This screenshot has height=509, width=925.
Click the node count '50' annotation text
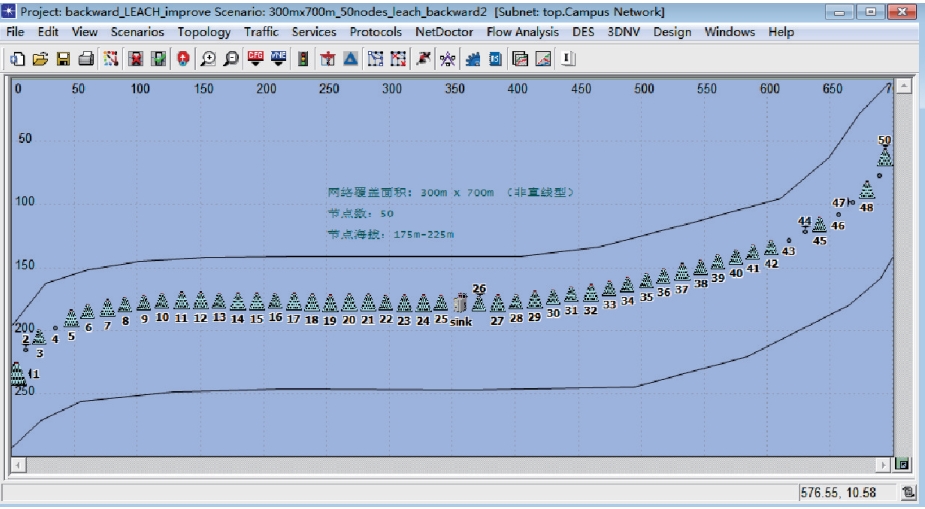pos(386,214)
